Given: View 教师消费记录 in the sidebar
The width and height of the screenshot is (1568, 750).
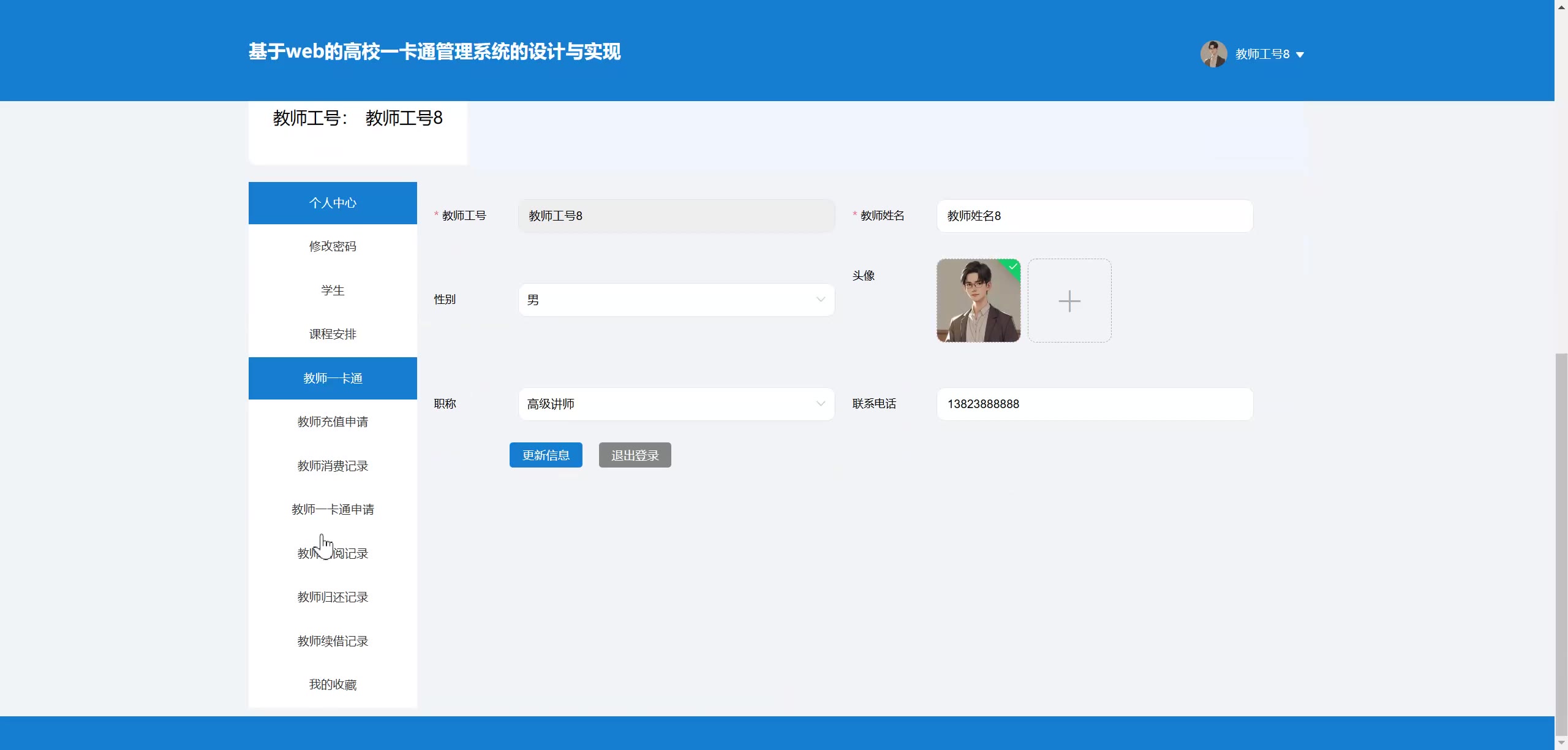Looking at the screenshot, I should coord(333,466).
